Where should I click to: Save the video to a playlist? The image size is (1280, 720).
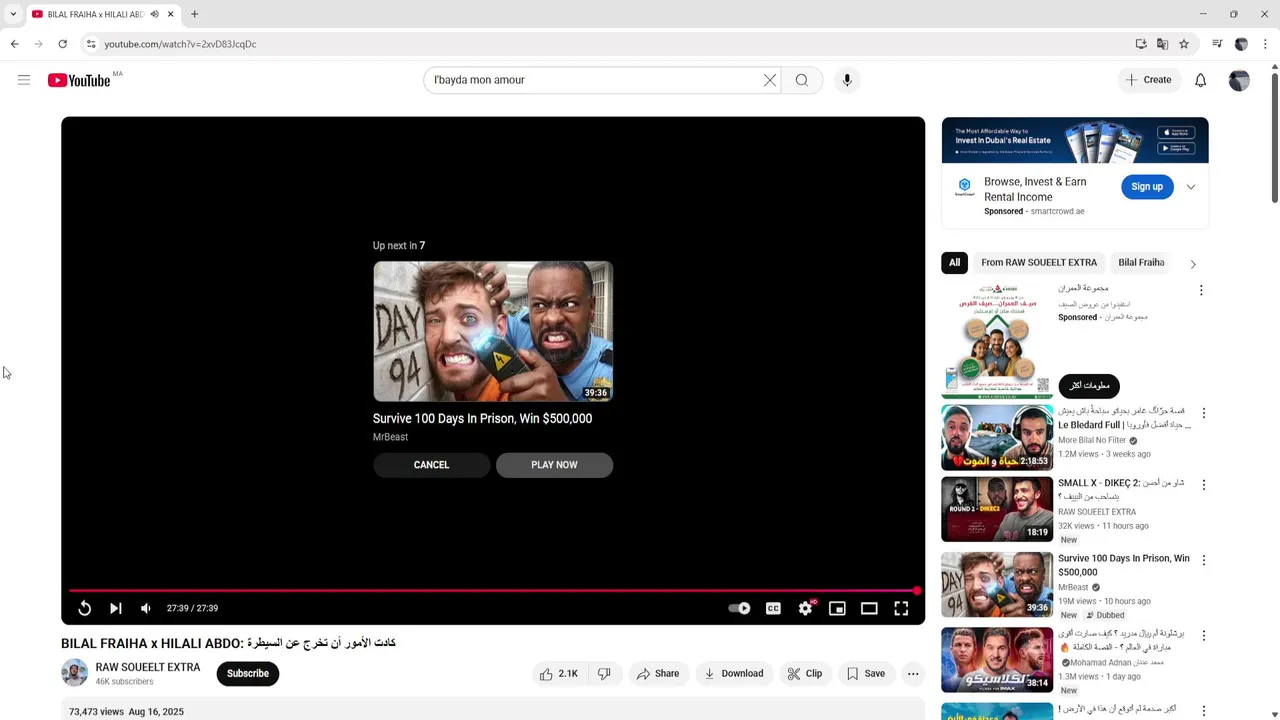coord(866,674)
